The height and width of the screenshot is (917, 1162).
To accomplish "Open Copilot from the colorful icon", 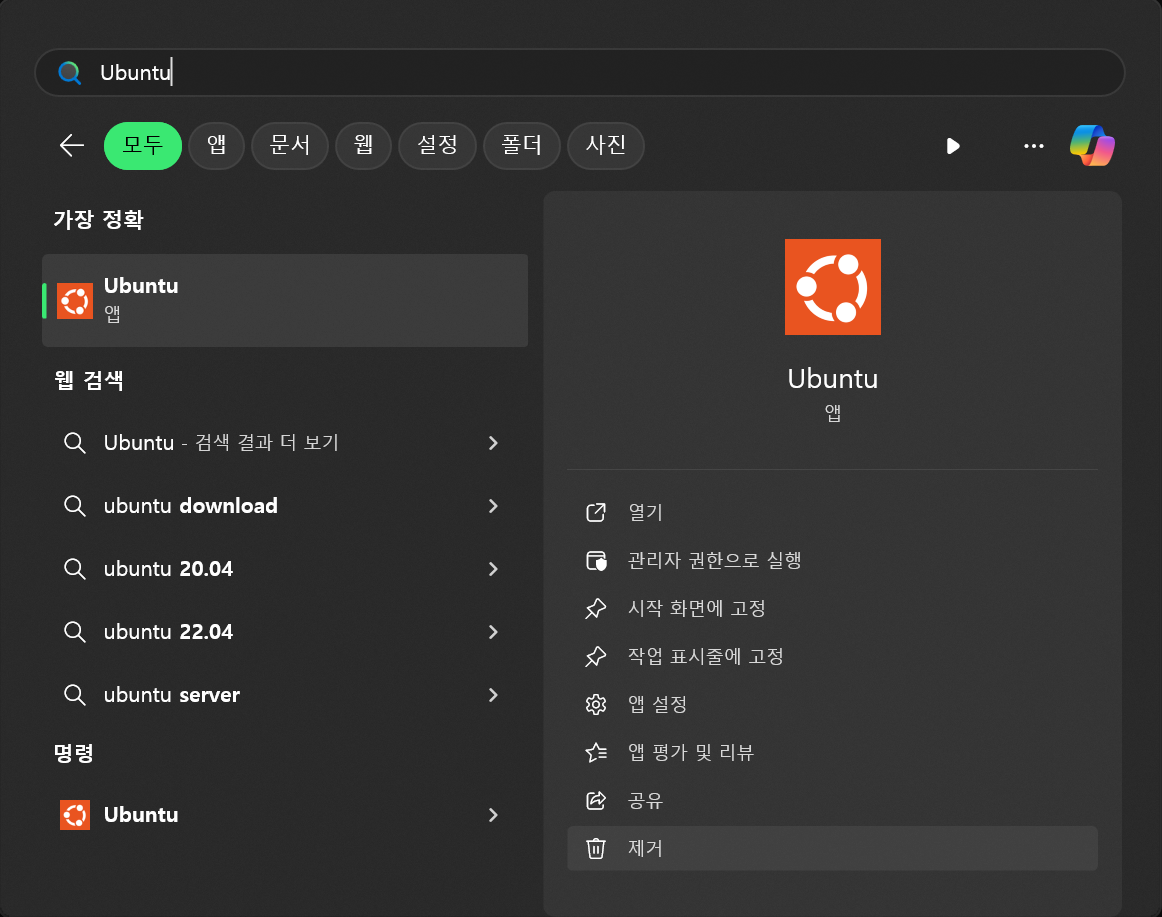I will (1092, 145).
